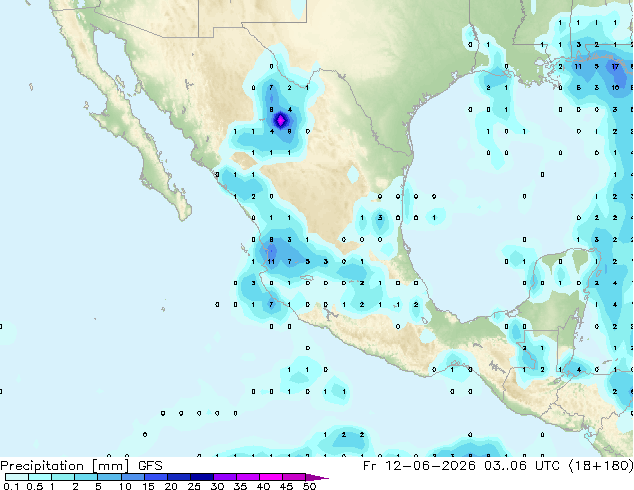Click the "Precipitation [mm] GFS" title text

coord(81,466)
